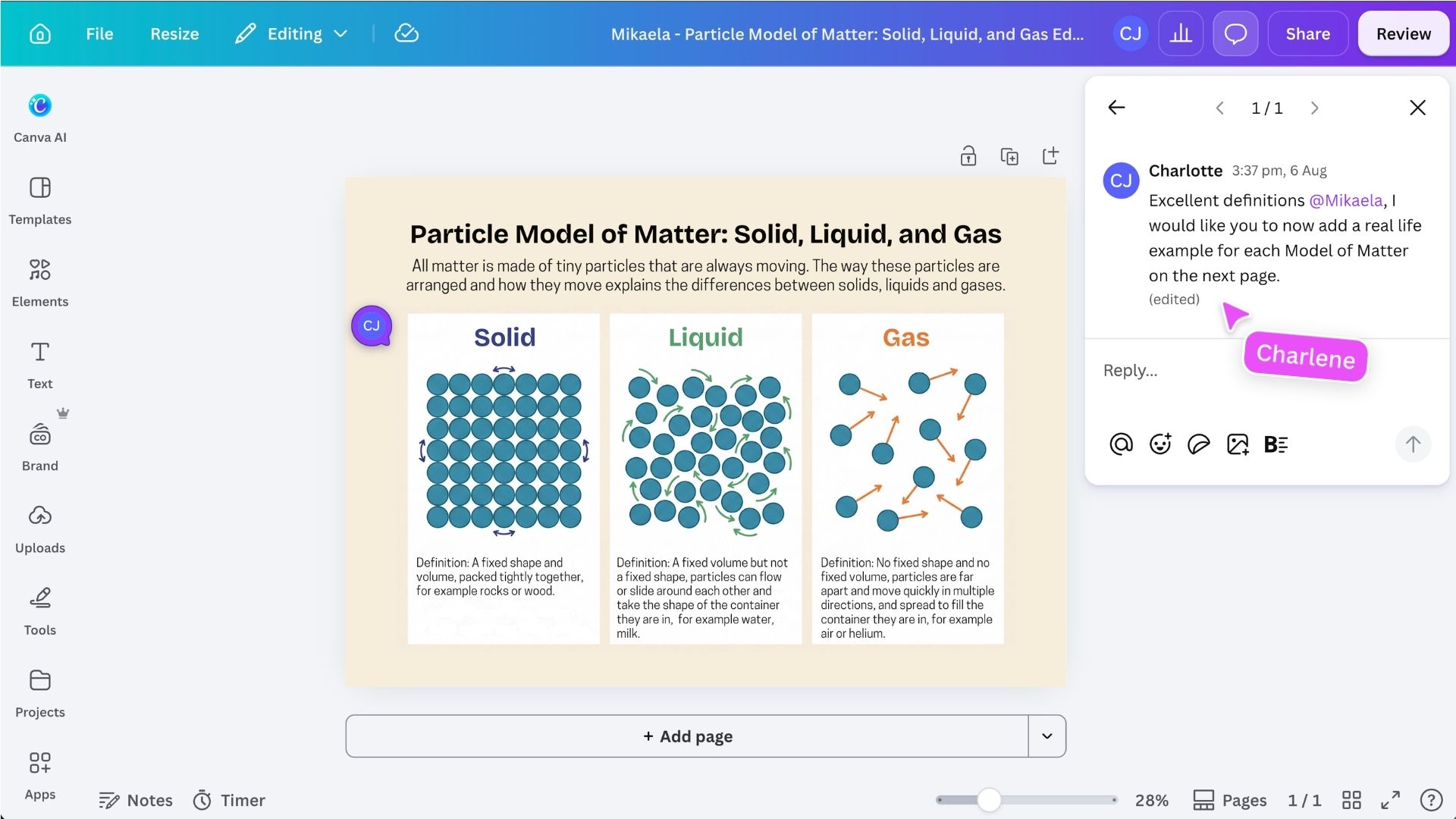Select the intro paragraph about matter particles
This screenshot has height=819, width=1456.
pos(705,275)
